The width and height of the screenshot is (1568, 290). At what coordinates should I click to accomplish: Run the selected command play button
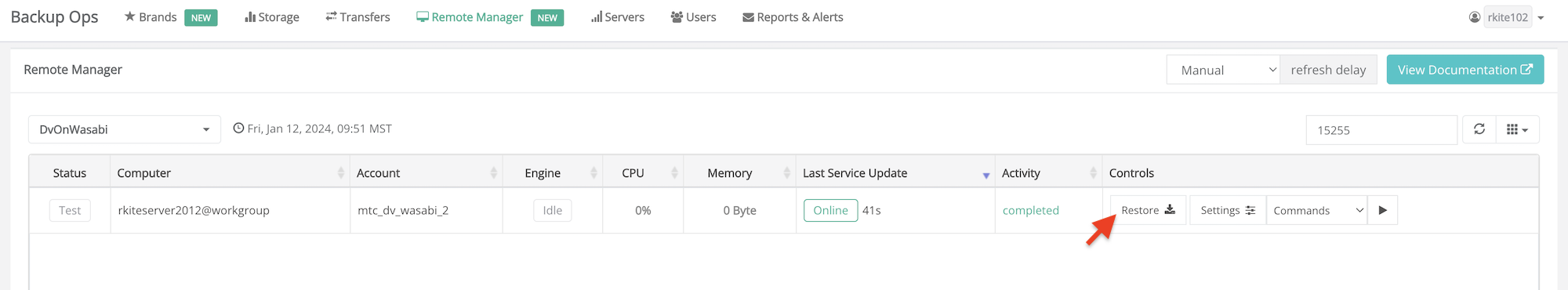coord(1383,210)
